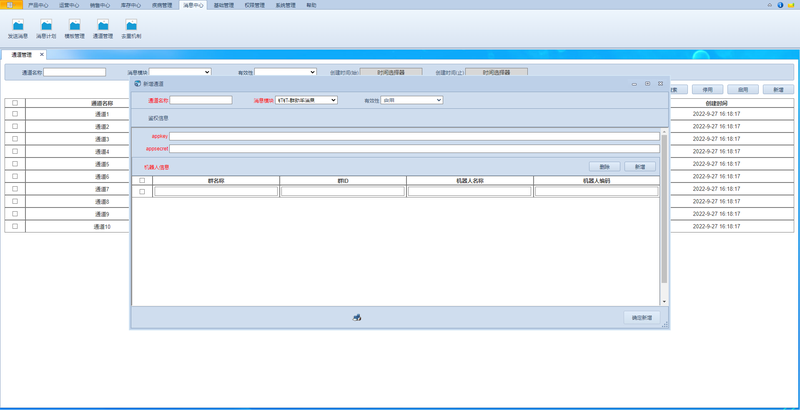Image resolution: width=800 pixels, height=410 pixels.
Task: Check the box for 通道3 row
Action: [x=15, y=139]
